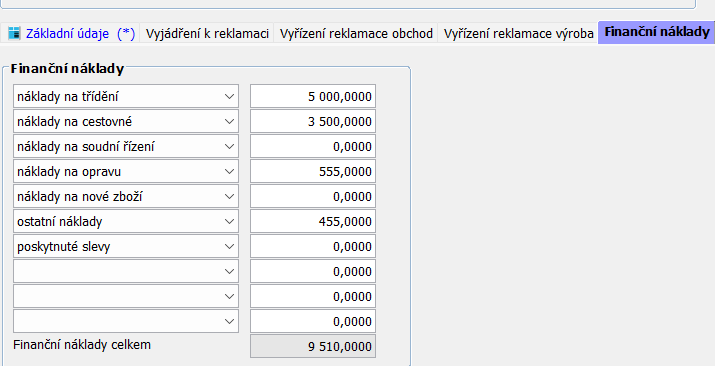Click the 5 000,0000 amount field

tap(313, 96)
